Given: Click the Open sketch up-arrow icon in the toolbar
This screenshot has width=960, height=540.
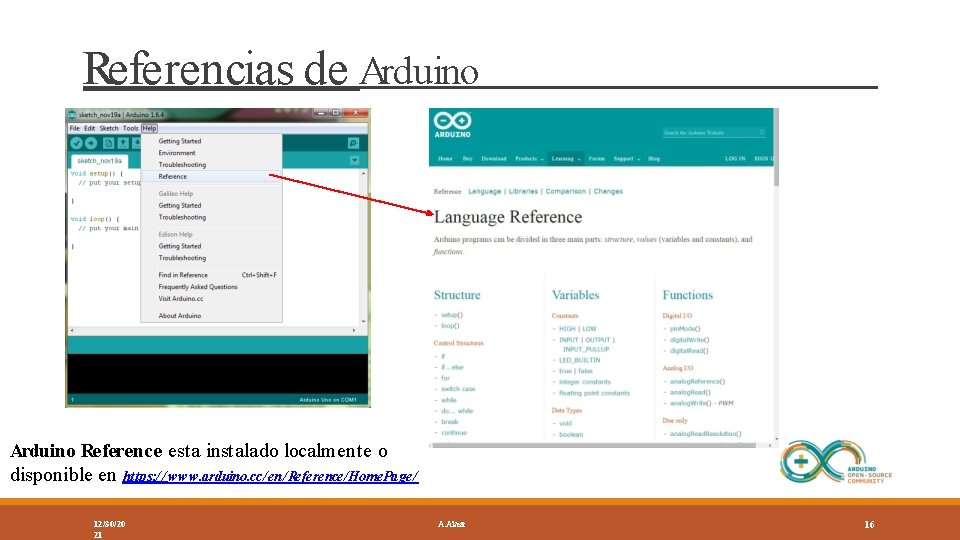Looking at the screenshot, I should click(123, 143).
